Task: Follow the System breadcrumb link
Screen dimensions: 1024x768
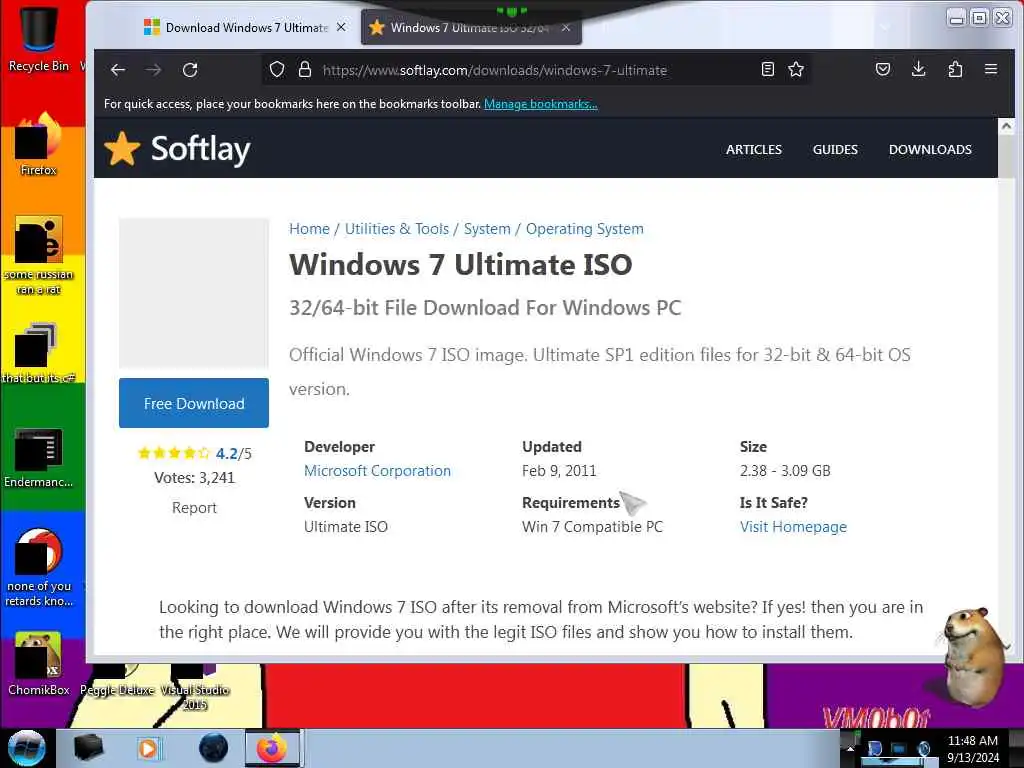Action: (487, 229)
